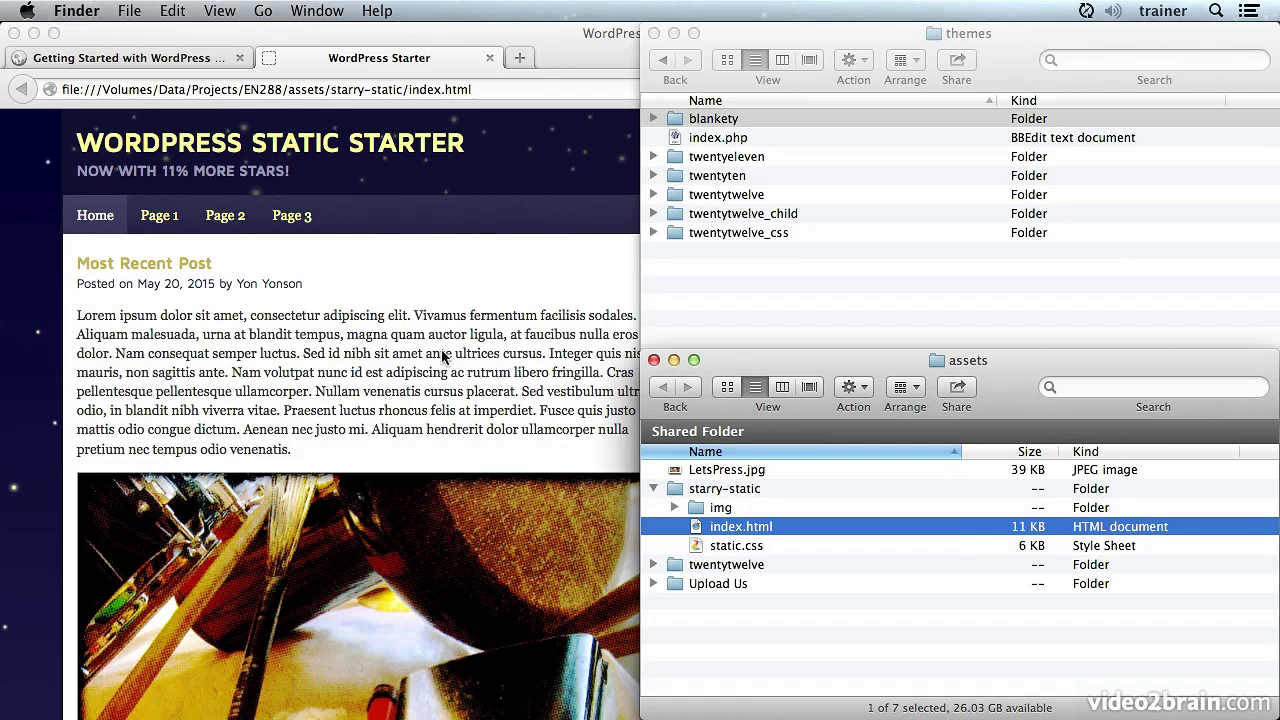Expand the blankety folder
1280x720 pixels.
click(x=654, y=118)
